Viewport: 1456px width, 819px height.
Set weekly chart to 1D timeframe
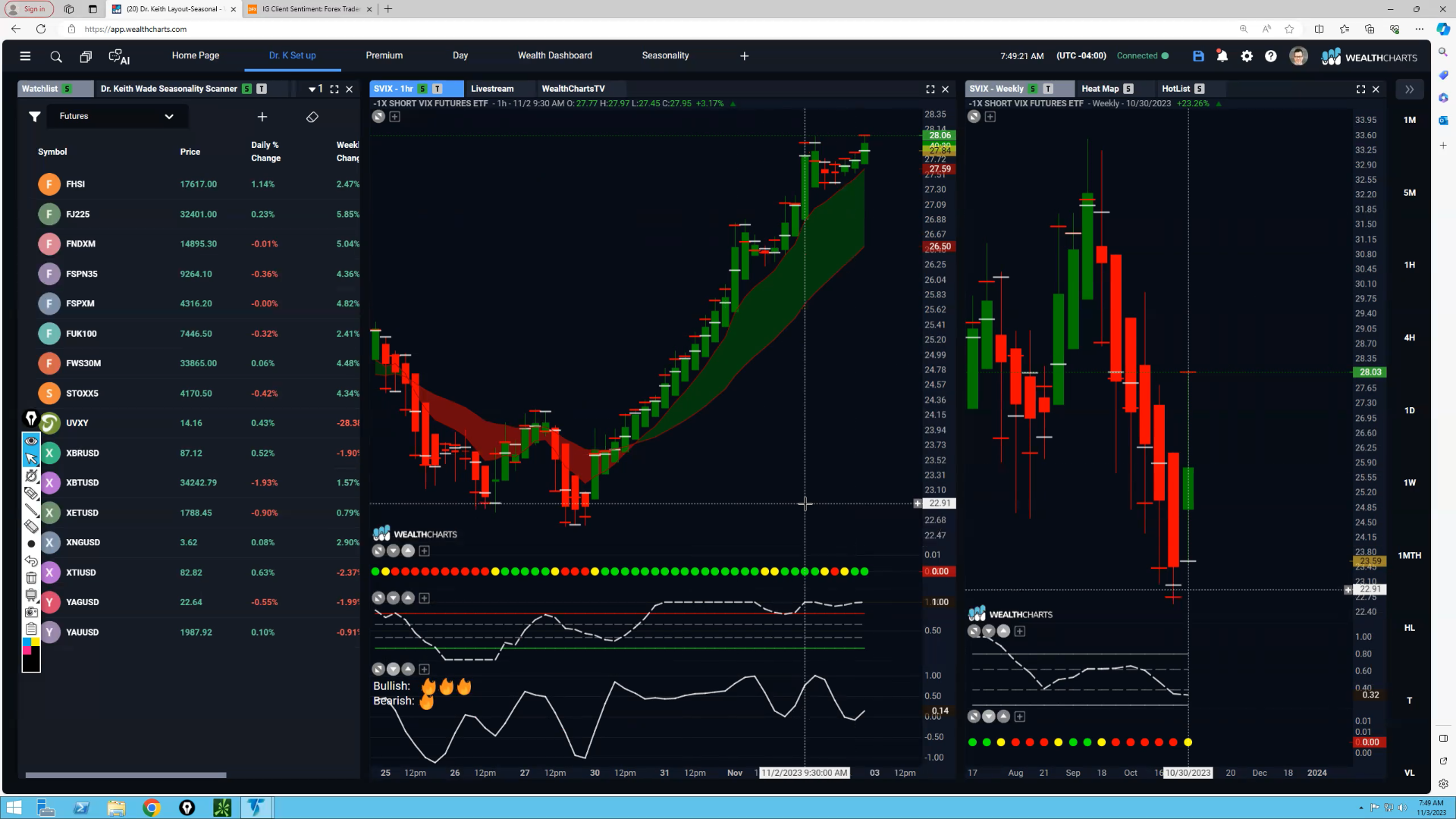pos(1410,410)
